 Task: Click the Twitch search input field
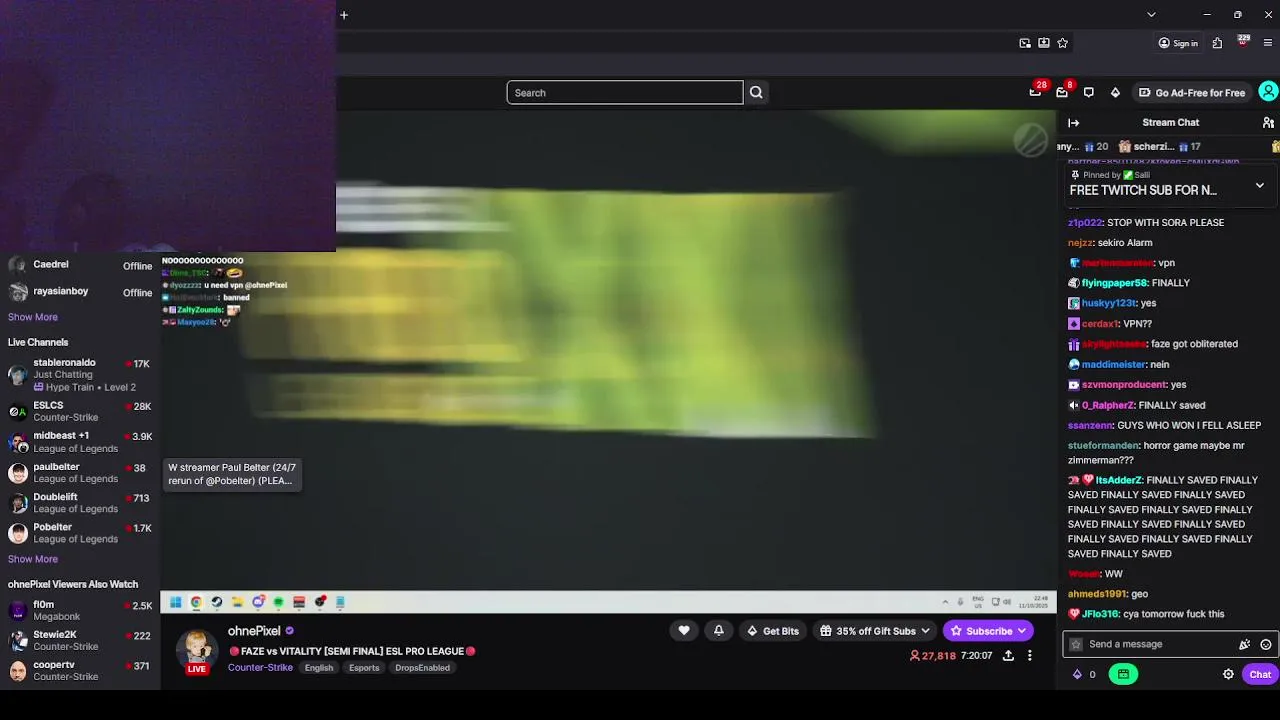pos(625,92)
